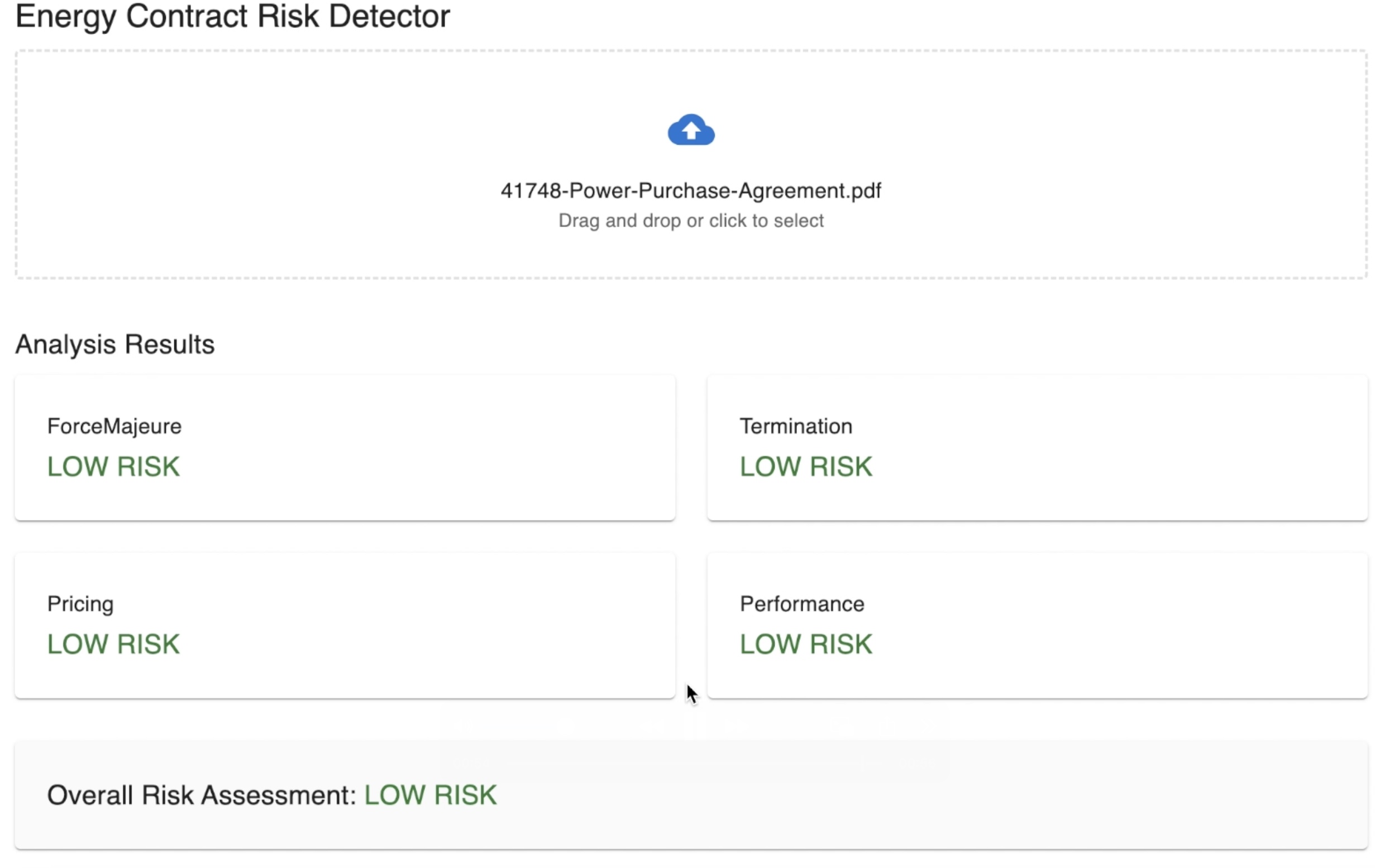
Task: Click the Performance label
Action: pyautogui.click(x=801, y=604)
